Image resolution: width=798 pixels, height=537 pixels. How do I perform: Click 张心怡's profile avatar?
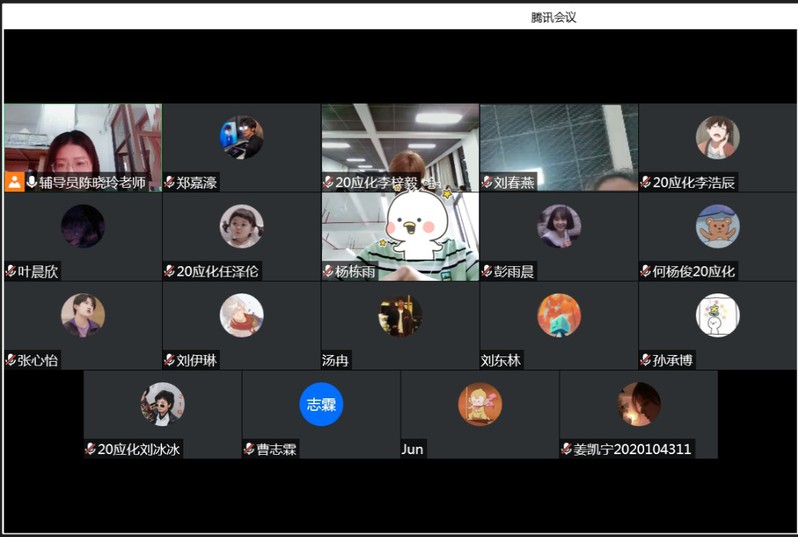tap(83, 315)
